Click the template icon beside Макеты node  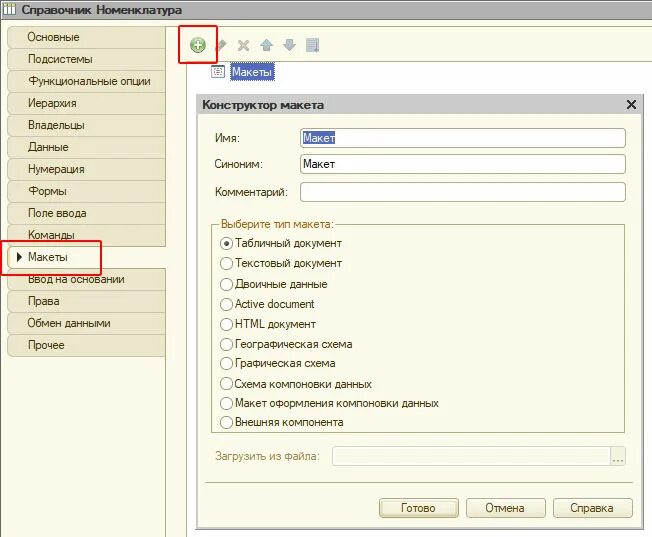(x=218, y=72)
